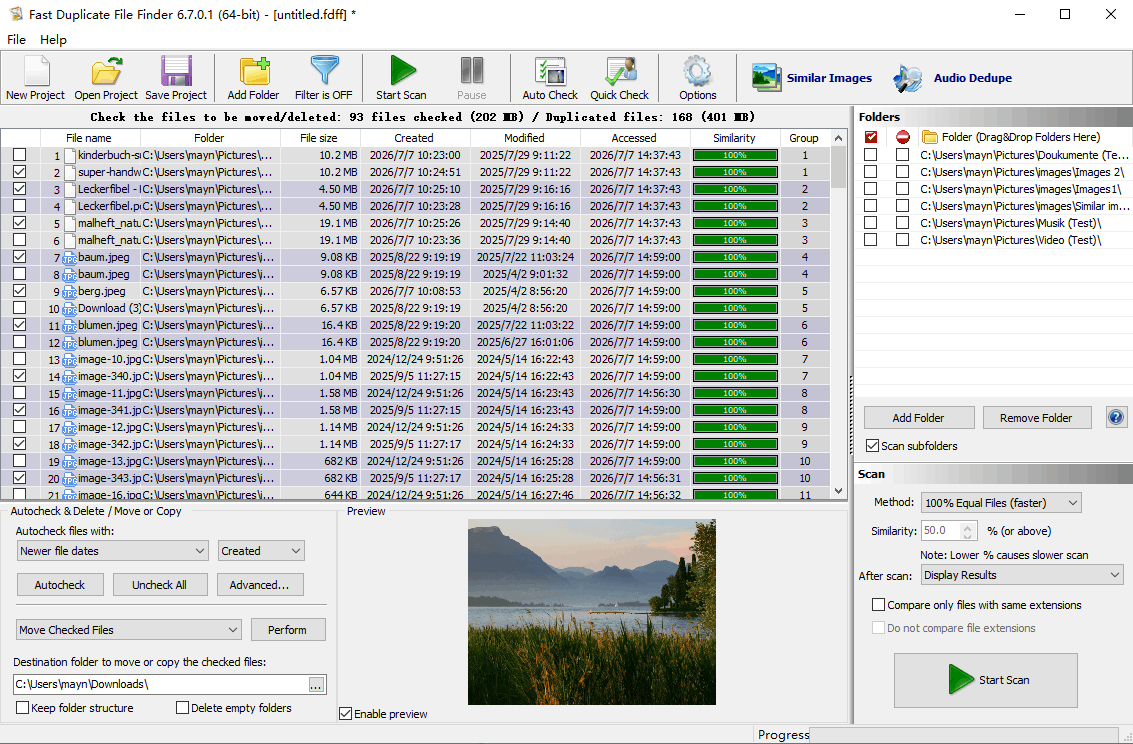The image size is (1133, 744).
Task: Open the File menu
Action: (16, 40)
